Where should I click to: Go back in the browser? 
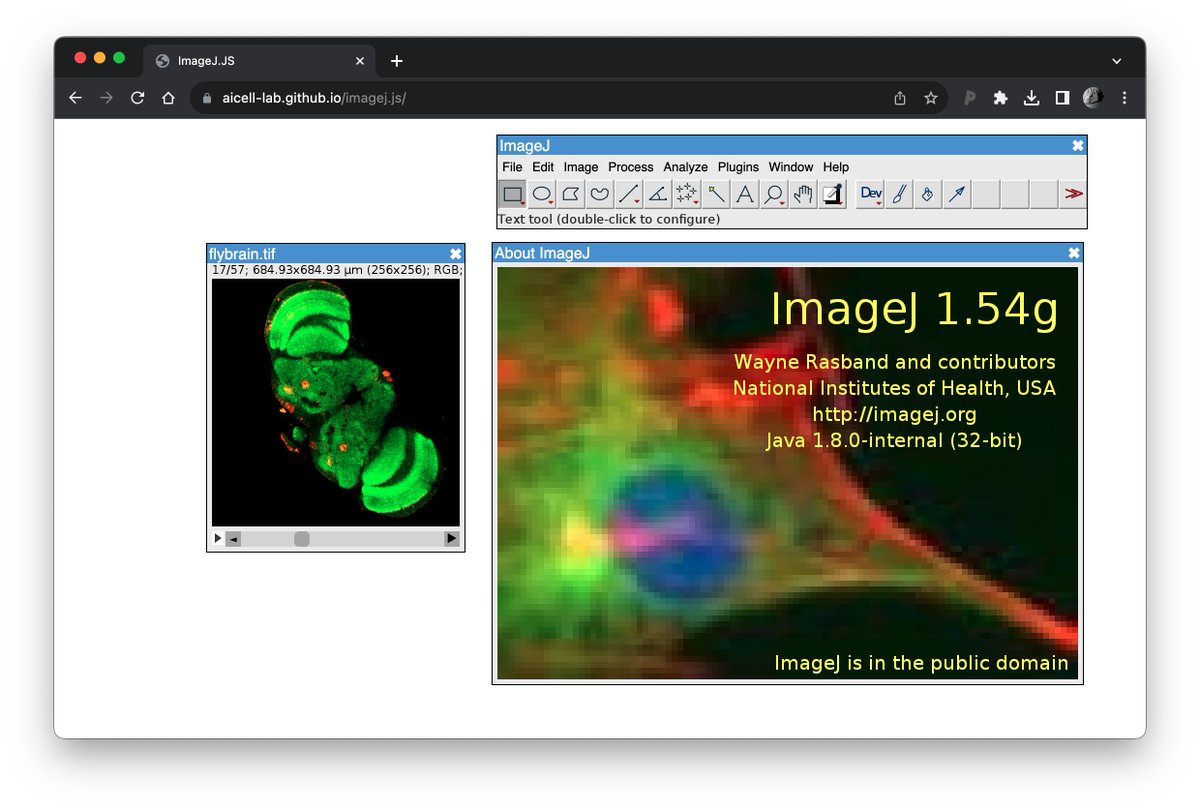(75, 98)
